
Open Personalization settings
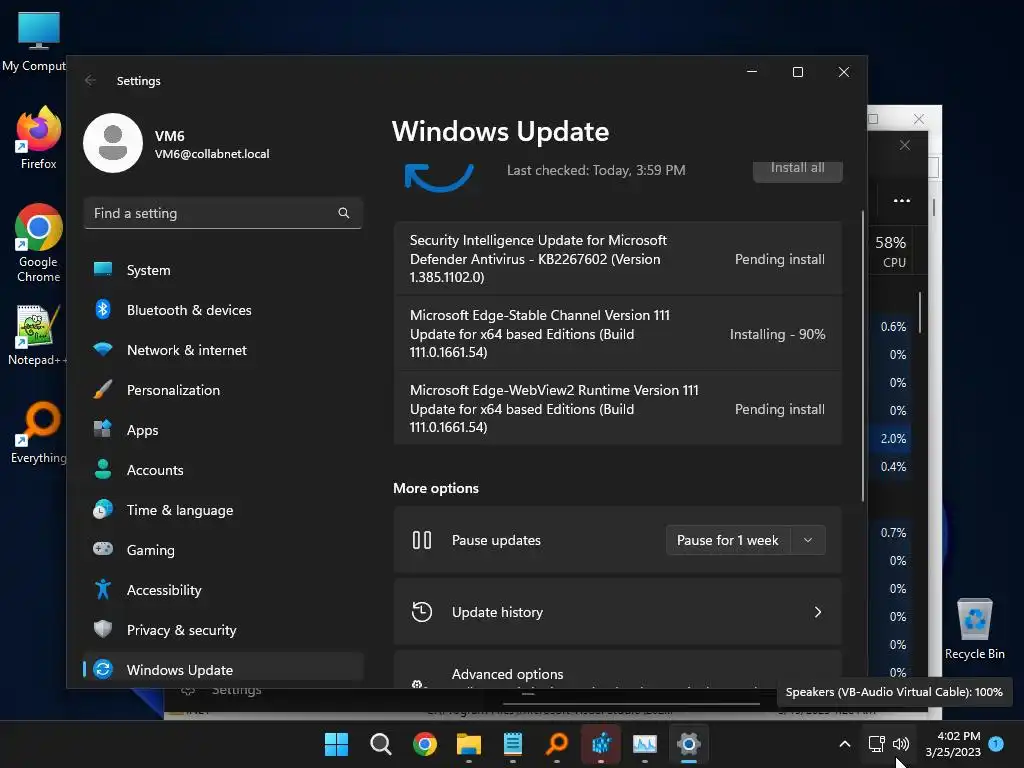pos(223,390)
